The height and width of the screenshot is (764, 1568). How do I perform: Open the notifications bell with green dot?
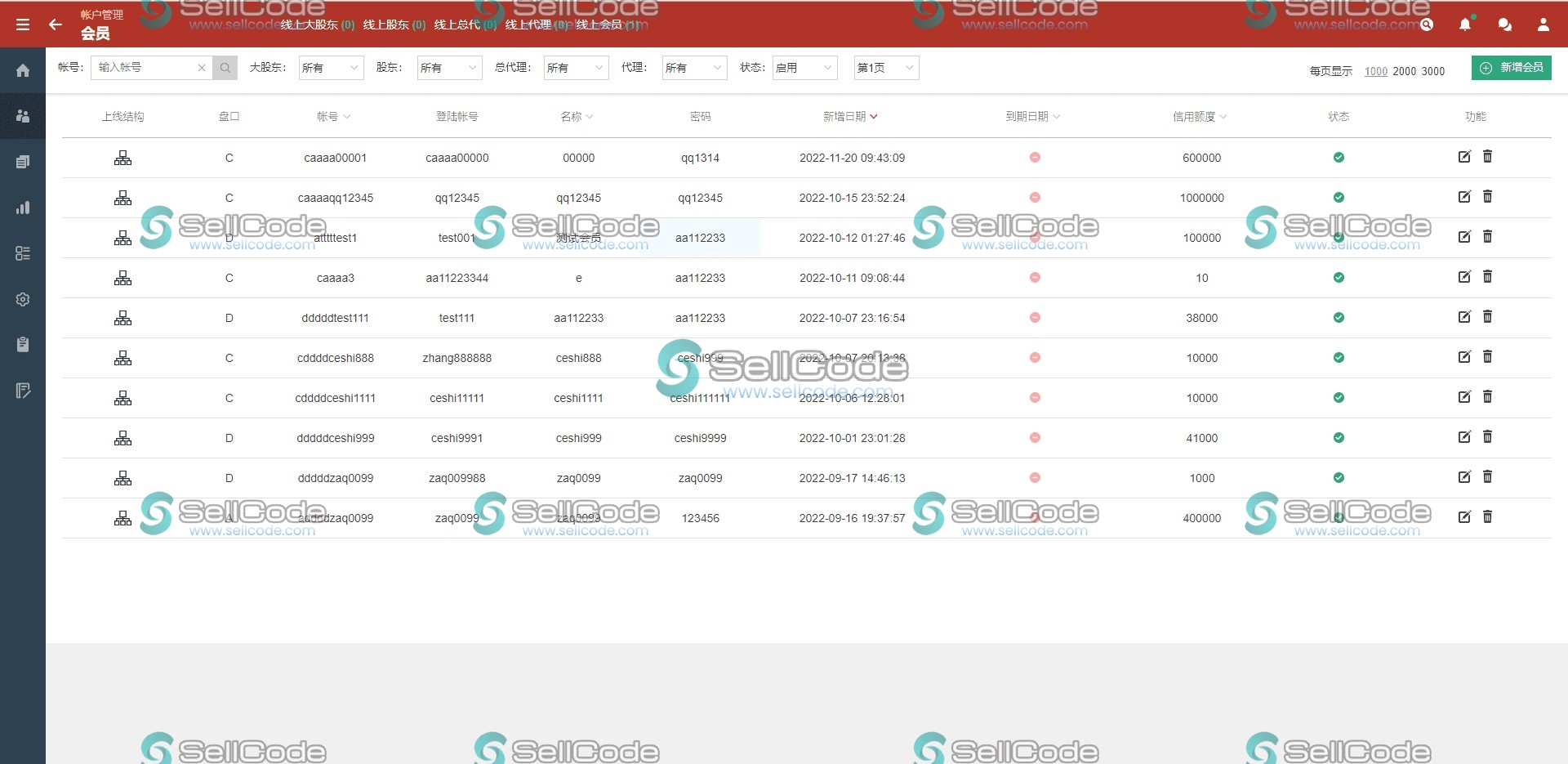click(x=1464, y=25)
